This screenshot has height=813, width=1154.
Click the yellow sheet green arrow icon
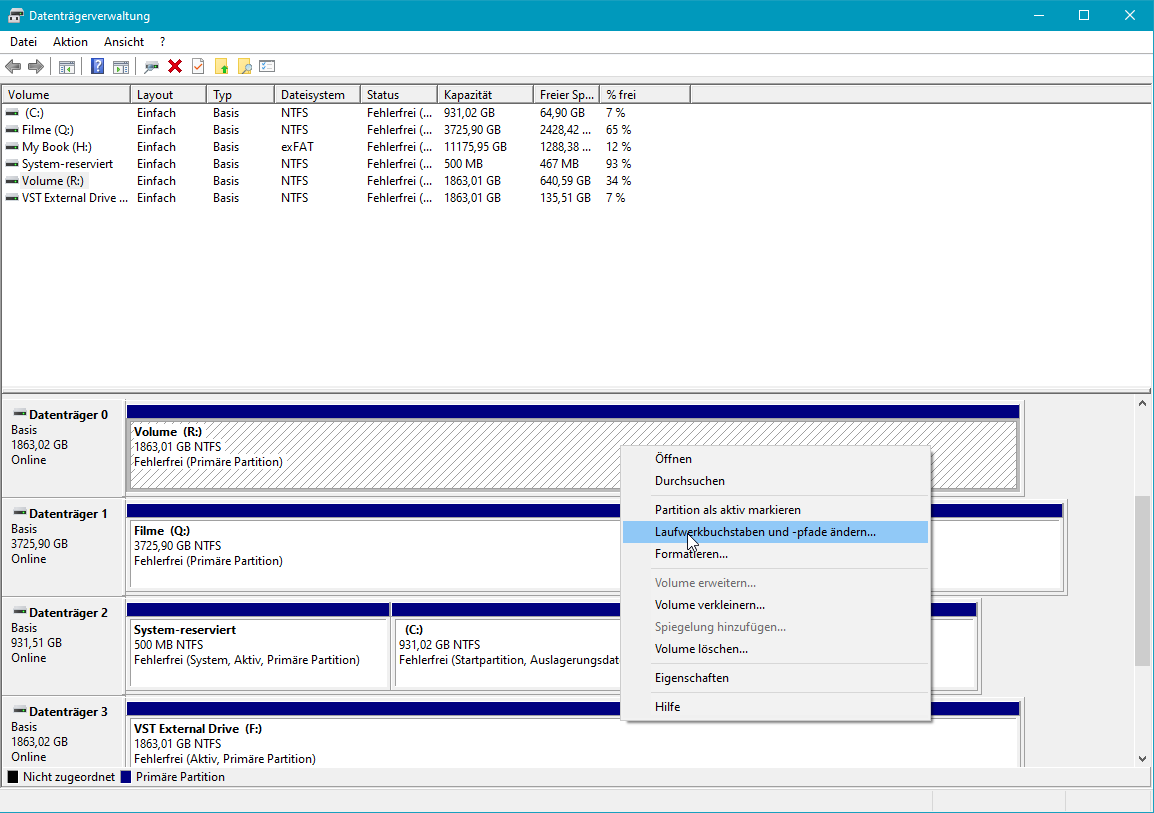(x=222, y=67)
